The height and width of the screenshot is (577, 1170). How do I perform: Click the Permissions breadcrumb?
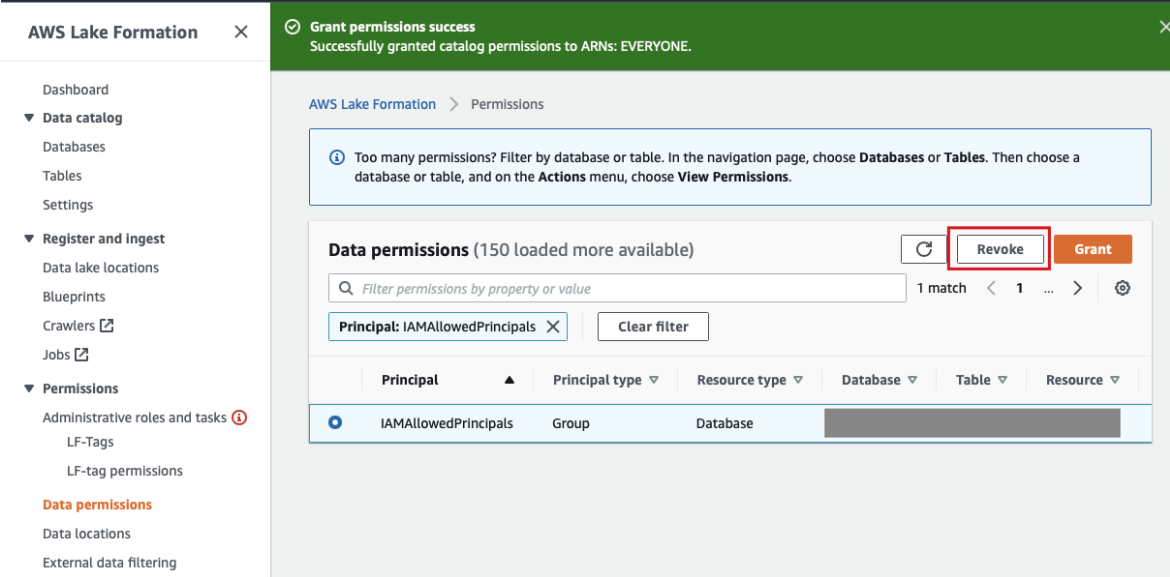pyautogui.click(x=507, y=105)
